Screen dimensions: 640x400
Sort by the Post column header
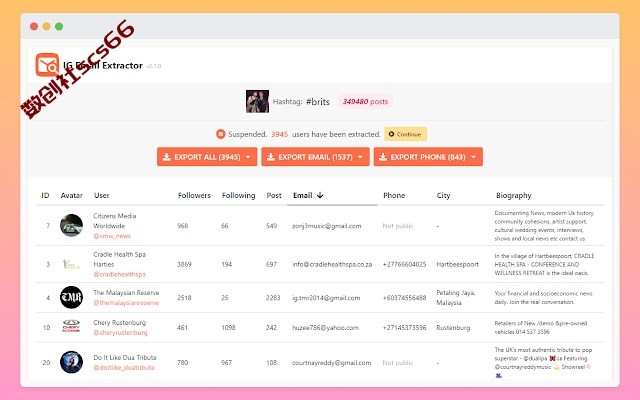coord(274,195)
